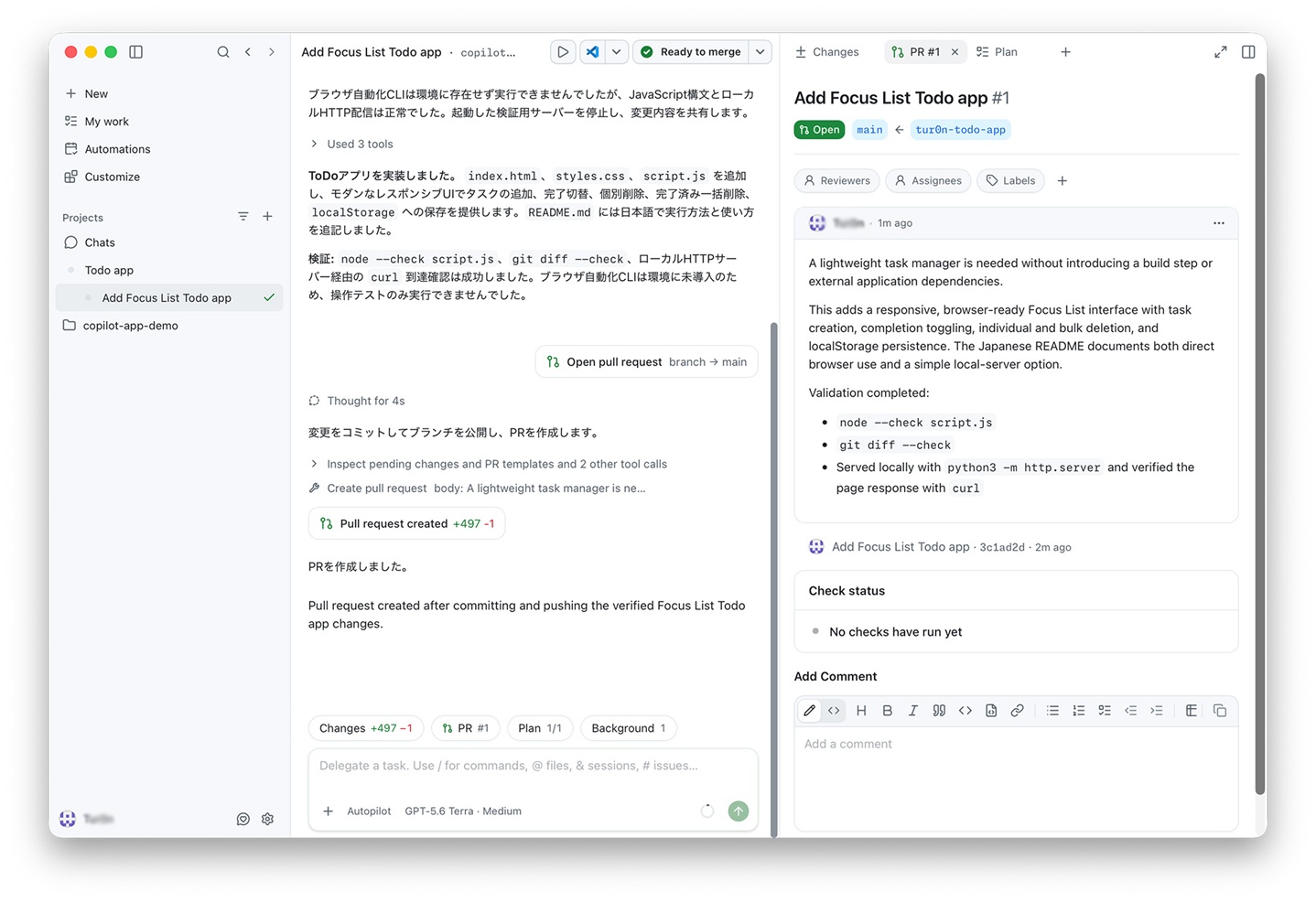This screenshot has width=1316, height=902.
Task: Add an attachment with the plus icon
Action: (328, 811)
